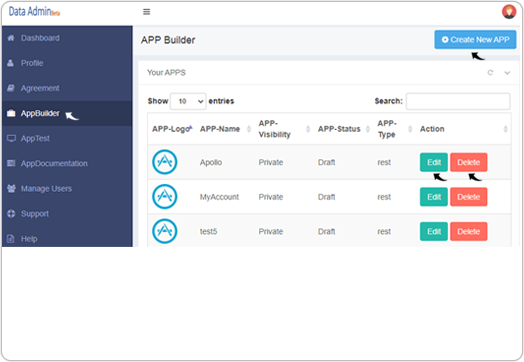This screenshot has width=524, height=362.
Task: Edit the test5 app
Action: coord(434,231)
